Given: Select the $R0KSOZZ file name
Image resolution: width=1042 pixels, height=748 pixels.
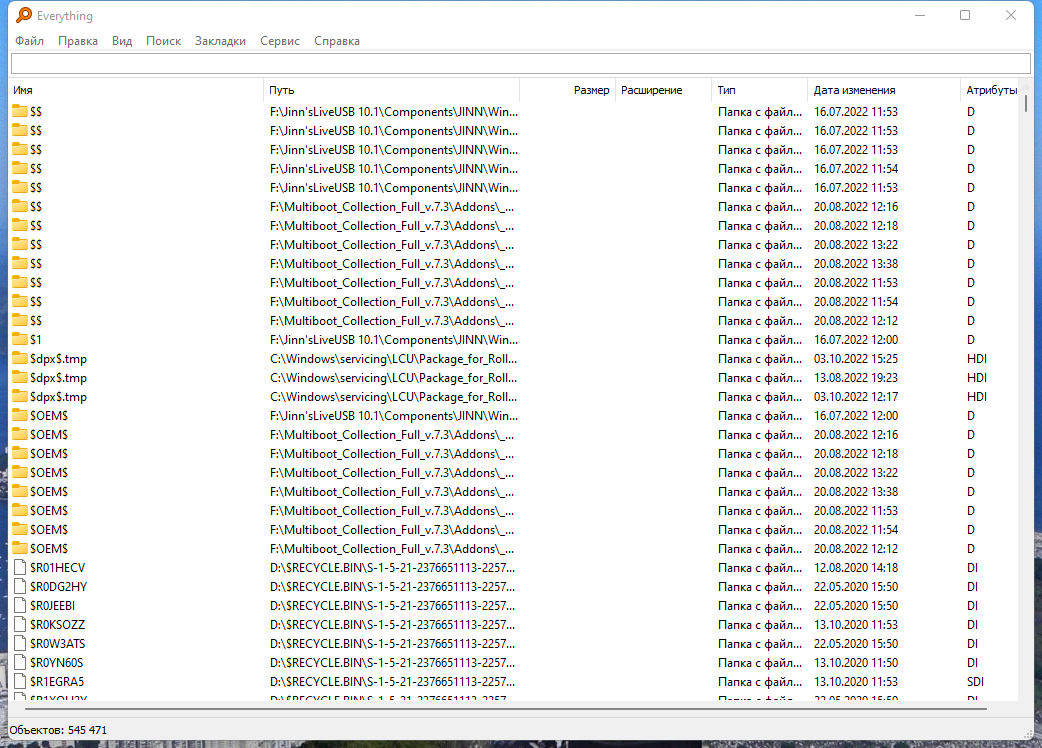Looking at the screenshot, I should tap(57, 624).
